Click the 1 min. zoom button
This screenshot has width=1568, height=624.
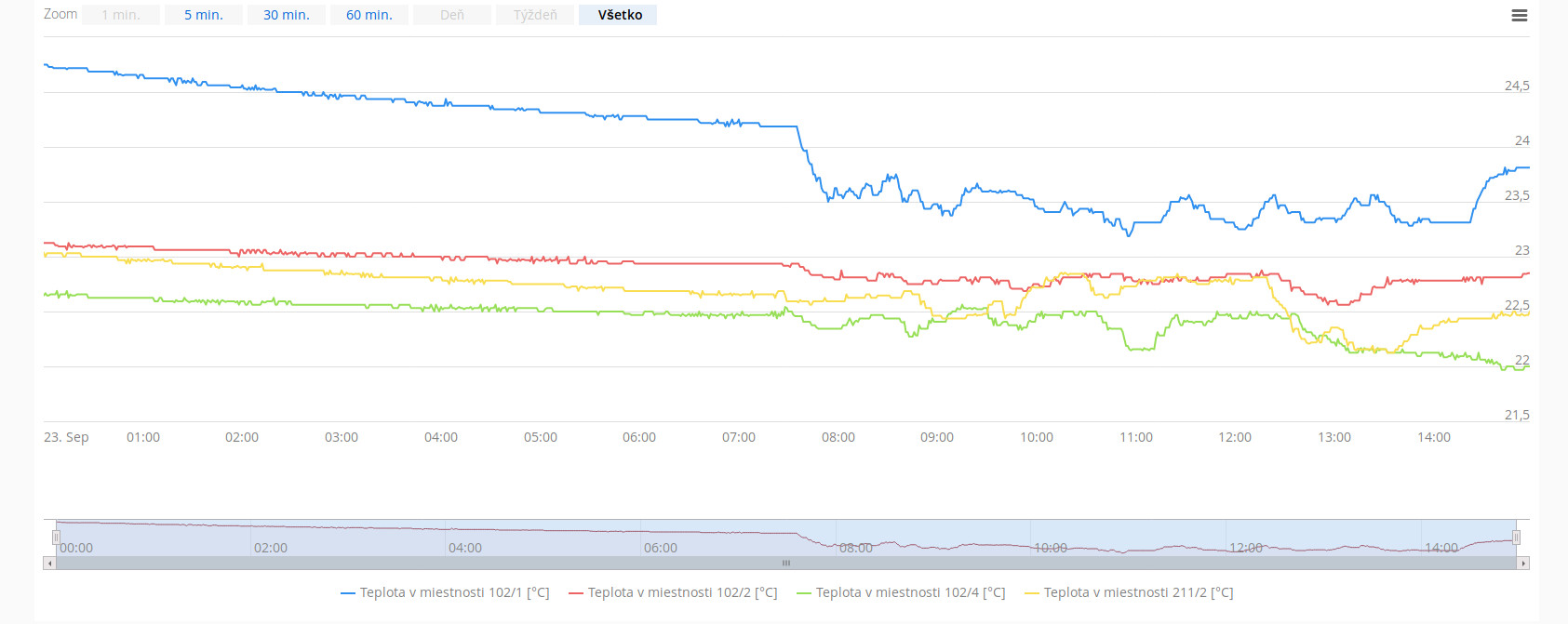tap(121, 15)
